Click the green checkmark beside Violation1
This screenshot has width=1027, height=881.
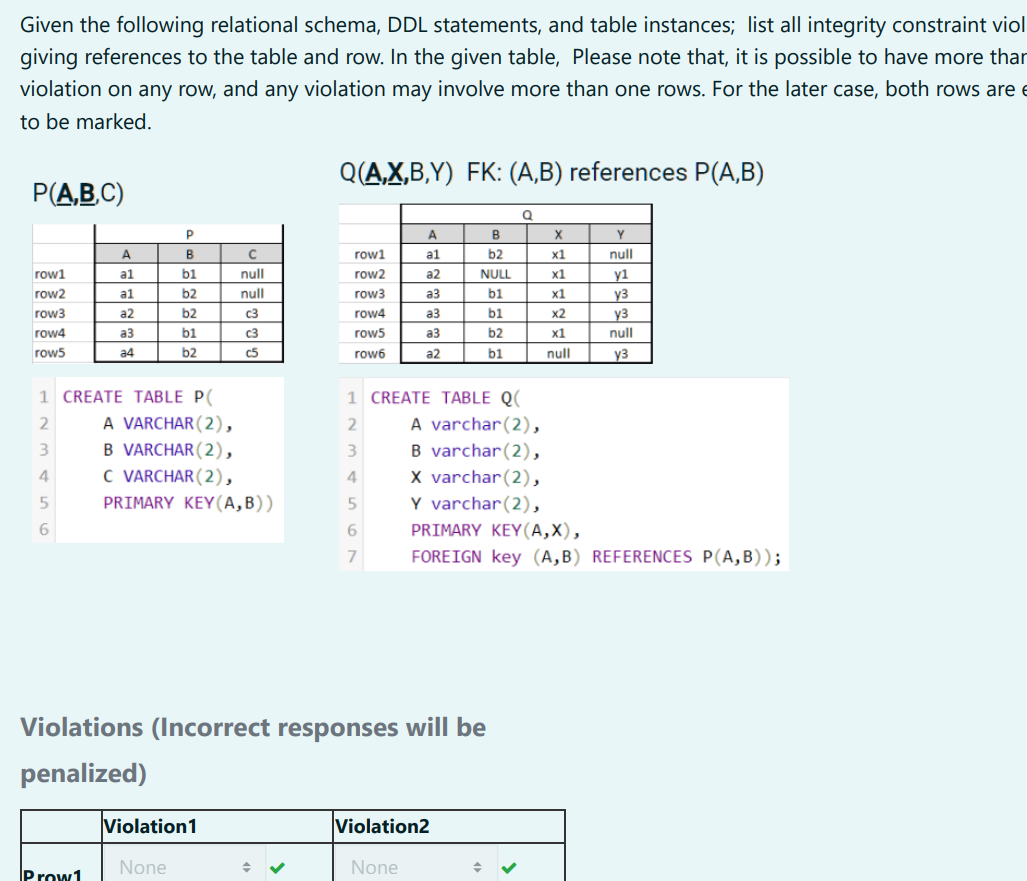tap(278, 867)
